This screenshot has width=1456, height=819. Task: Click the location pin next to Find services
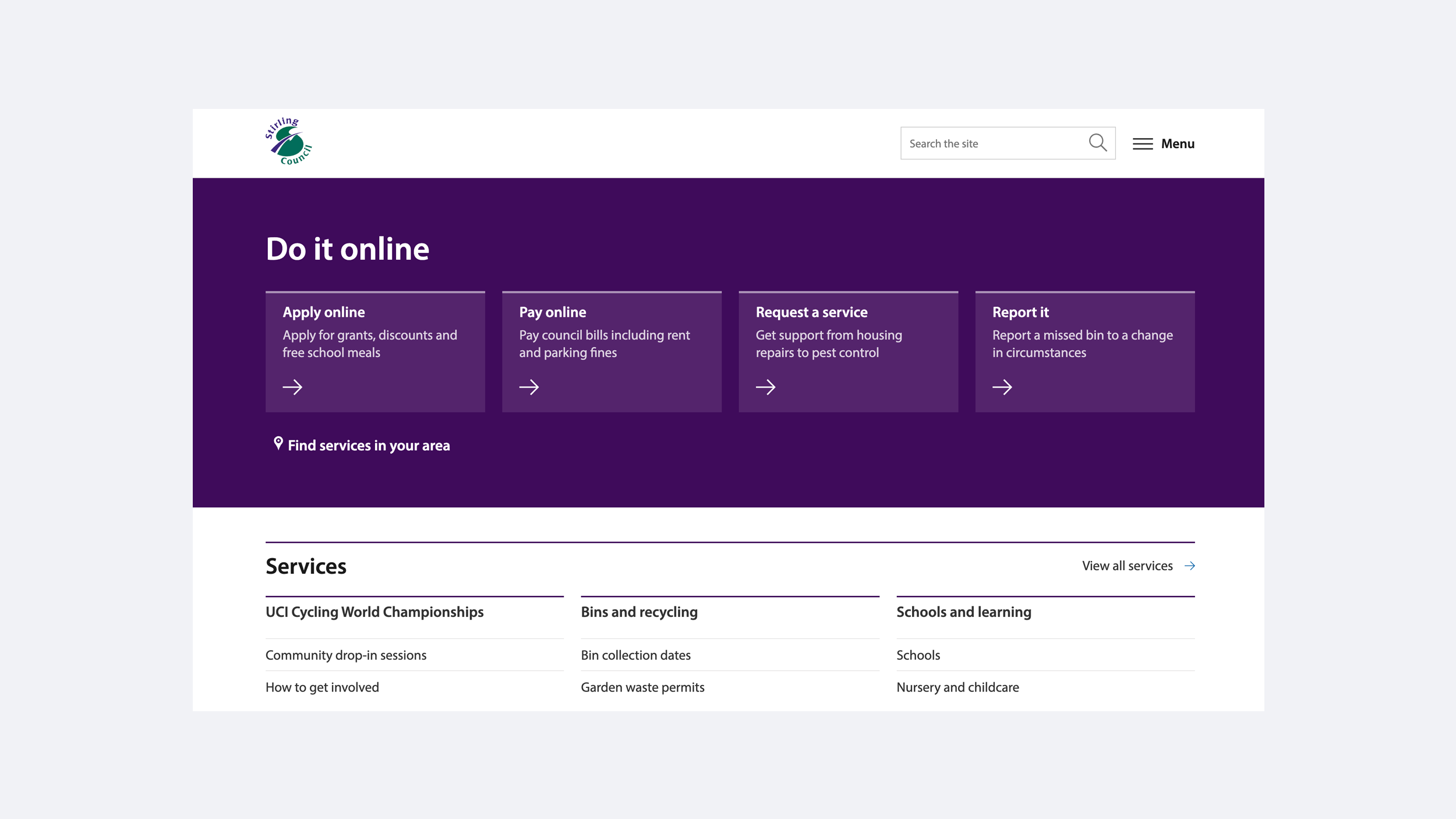click(x=278, y=444)
